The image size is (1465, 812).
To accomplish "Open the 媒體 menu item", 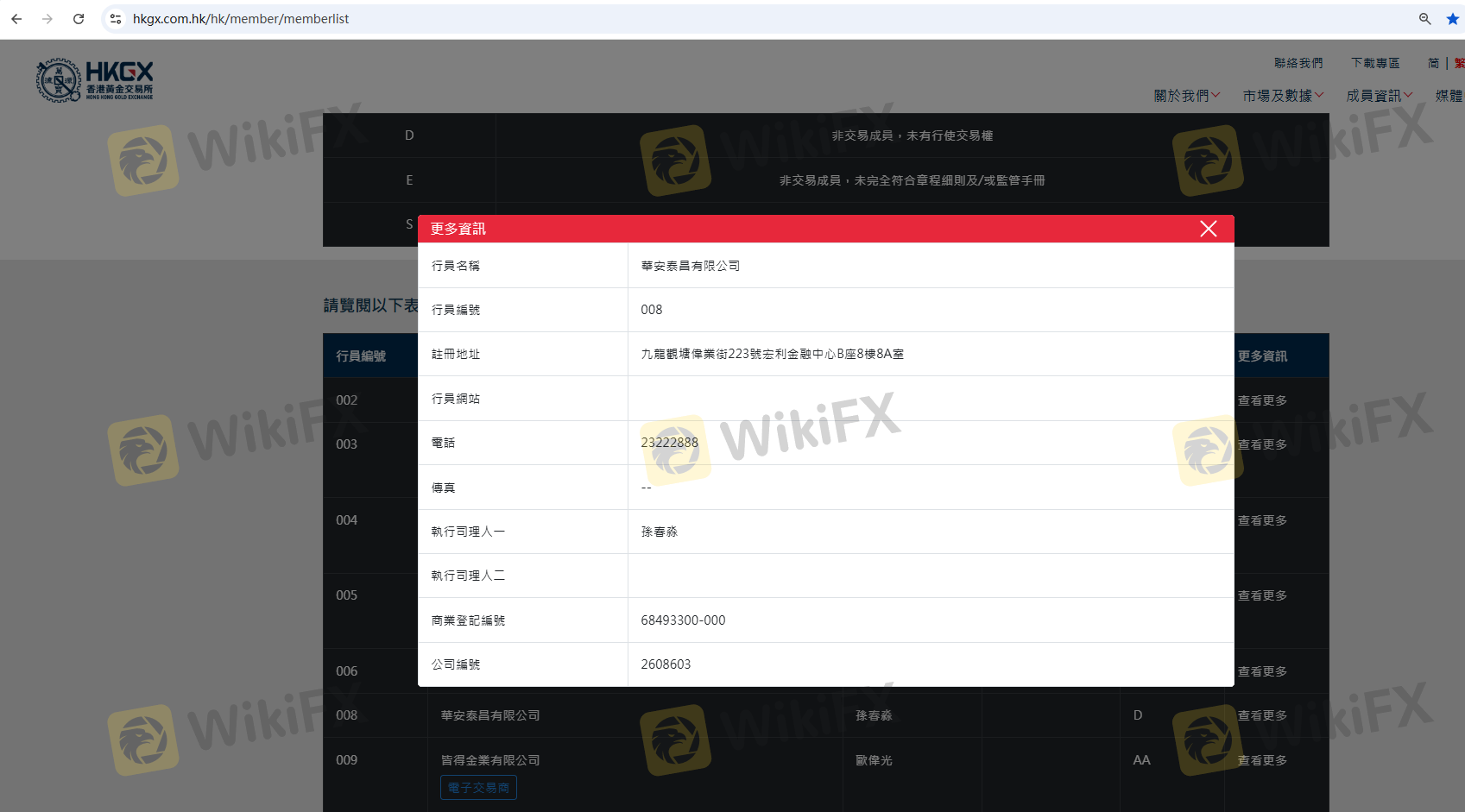I will [x=1449, y=96].
